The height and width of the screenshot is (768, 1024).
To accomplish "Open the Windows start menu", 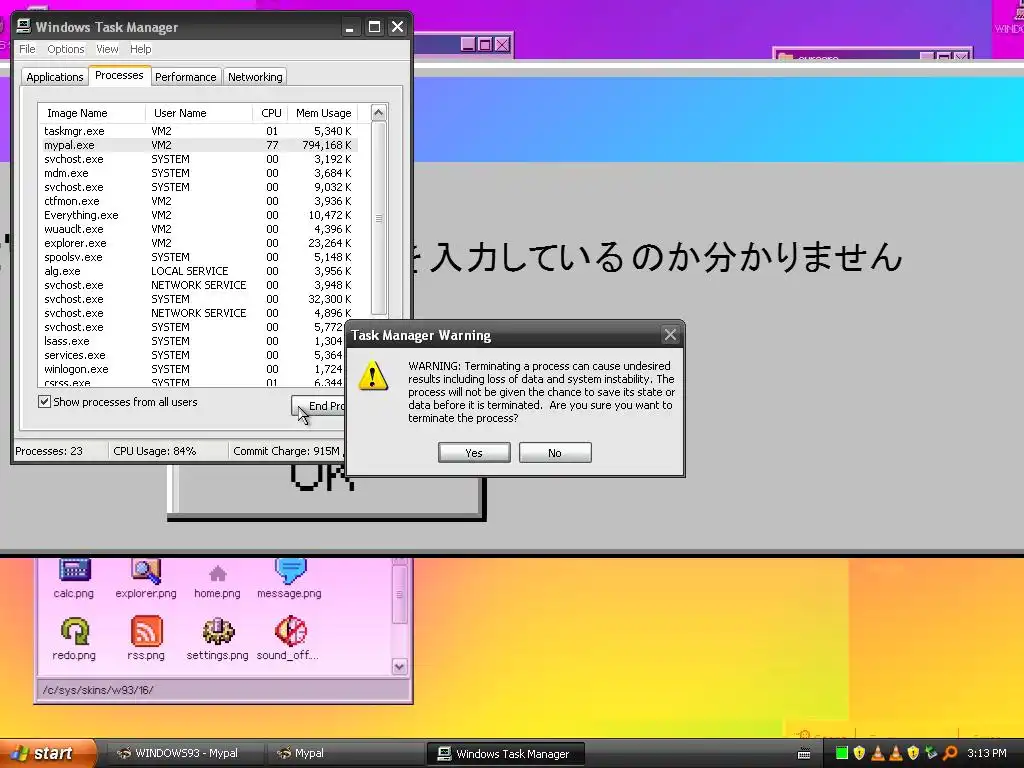I will pyautogui.click(x=47, y=753).
